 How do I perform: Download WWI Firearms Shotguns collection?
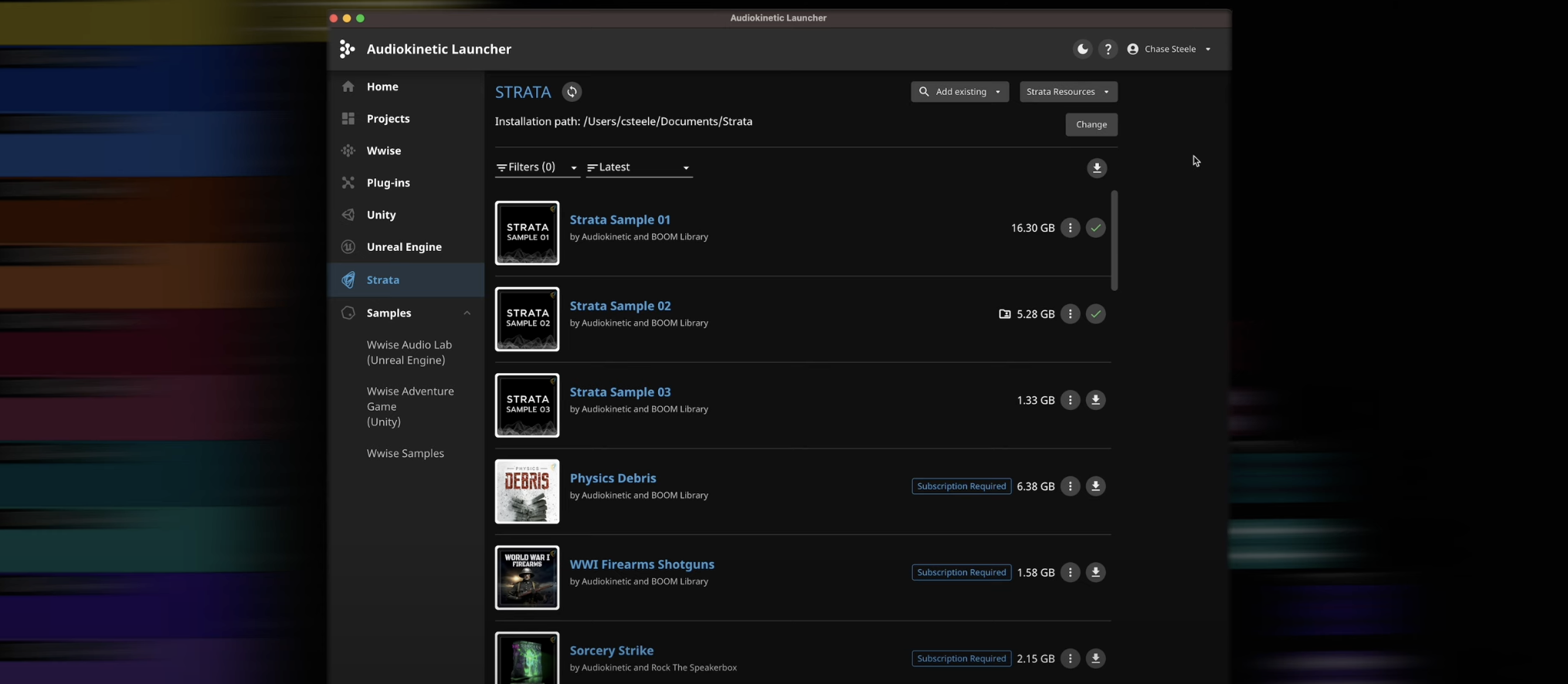click(1095, 572)
